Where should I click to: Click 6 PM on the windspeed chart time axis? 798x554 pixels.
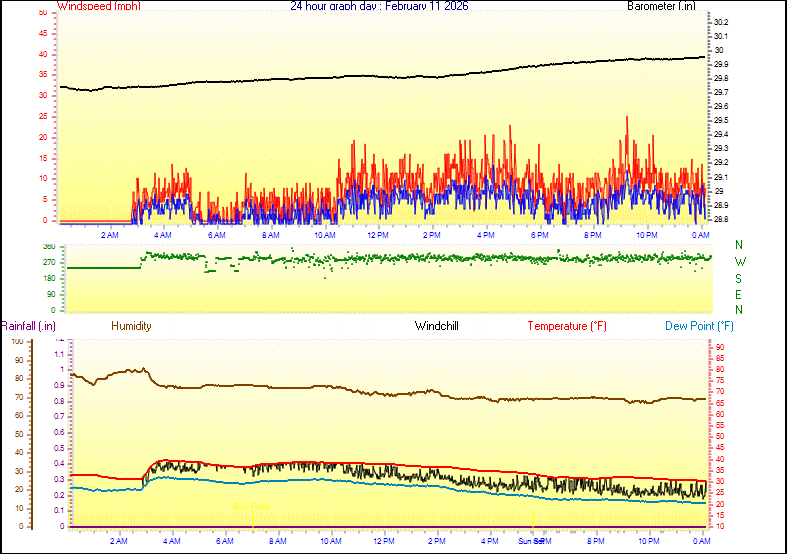[540, 235]
